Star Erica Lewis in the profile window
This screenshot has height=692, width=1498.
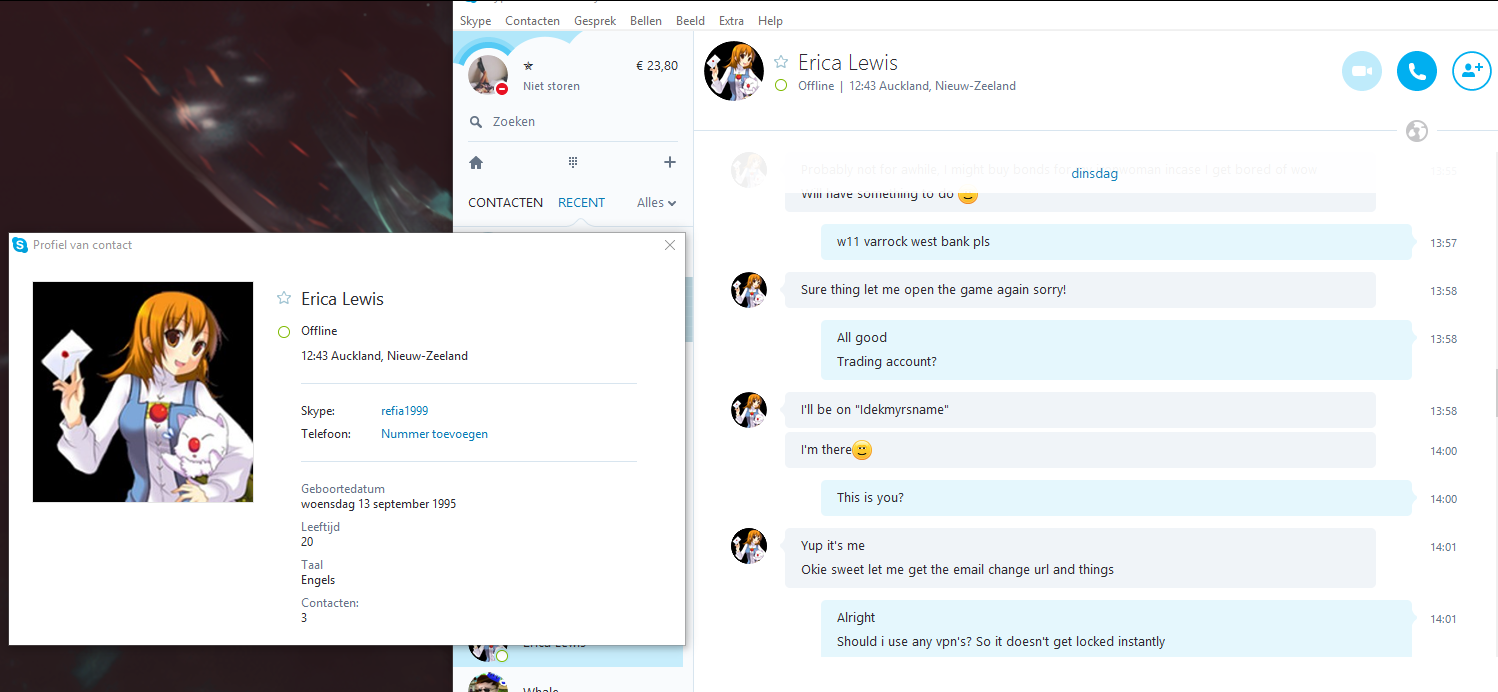284,298
